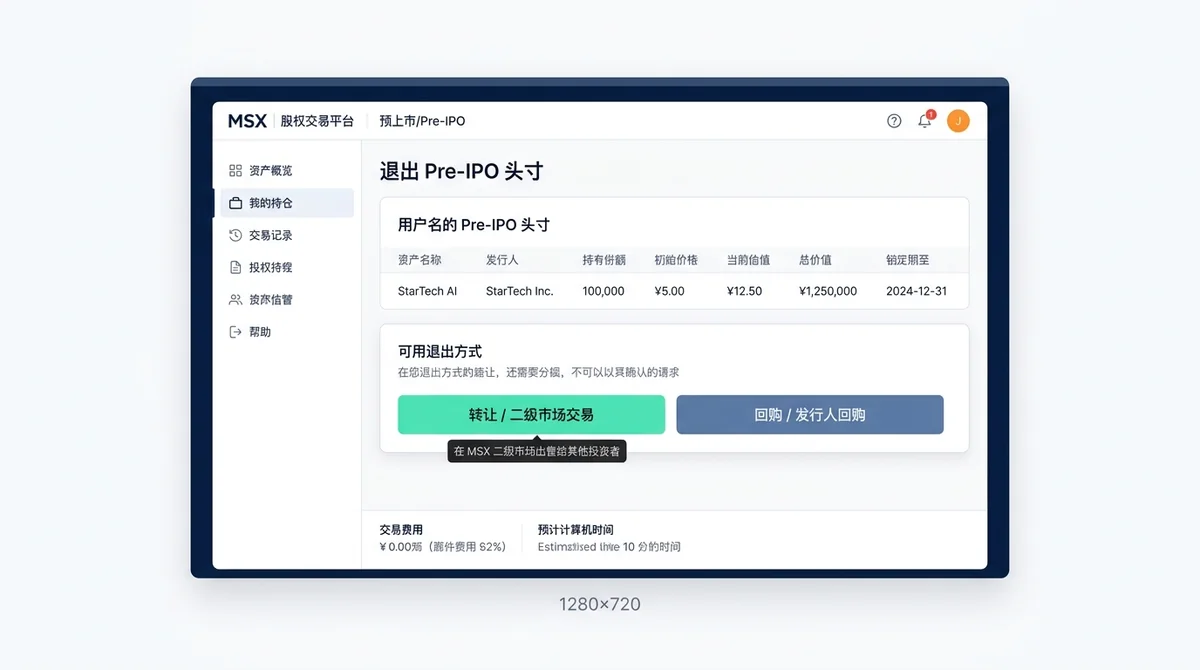Click 股权交易平台 header text
Image resolution: width=1200 pixels, height=670 pixels.
pyautogui.click(x=317, y=121)
